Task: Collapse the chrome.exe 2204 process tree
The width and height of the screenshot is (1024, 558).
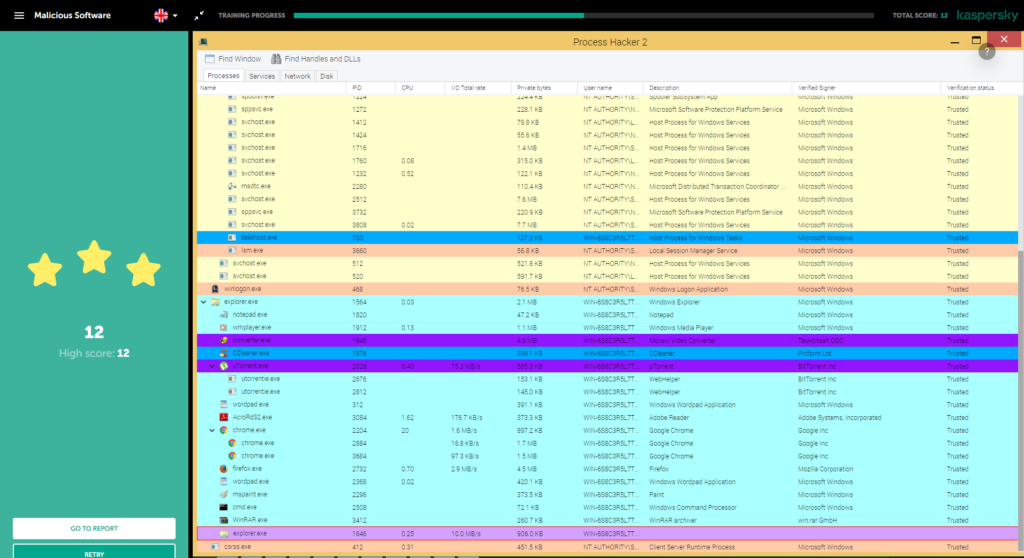Action: coord(212,430)
